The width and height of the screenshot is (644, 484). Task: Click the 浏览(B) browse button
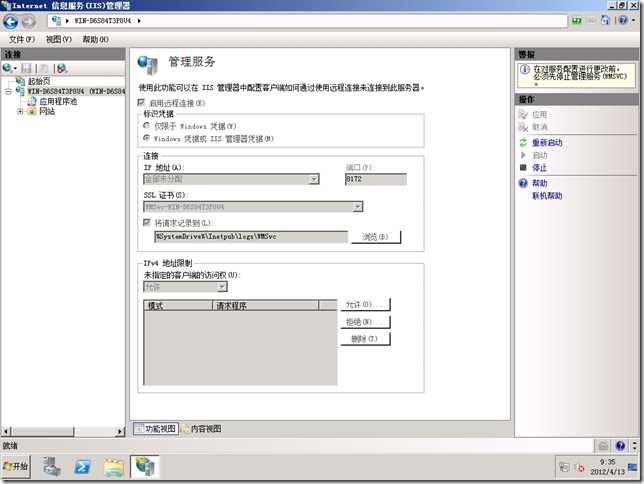(376, 237)
